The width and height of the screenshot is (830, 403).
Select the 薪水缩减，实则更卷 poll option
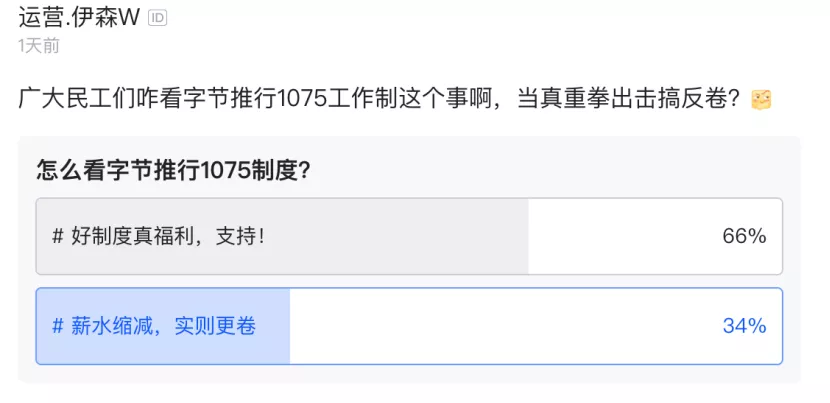pos(409,326)
